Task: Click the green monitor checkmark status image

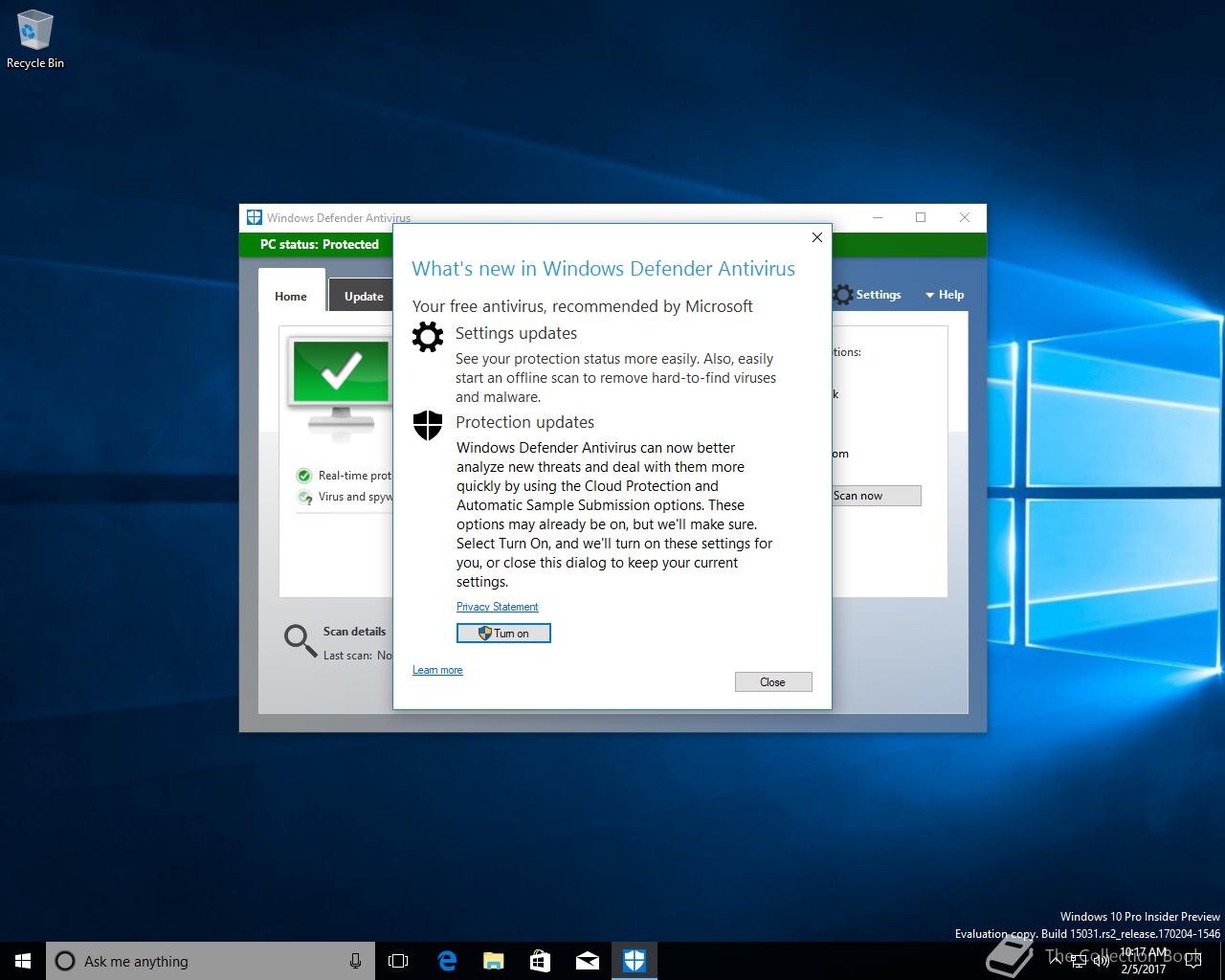Action: (x=341, y=388)
